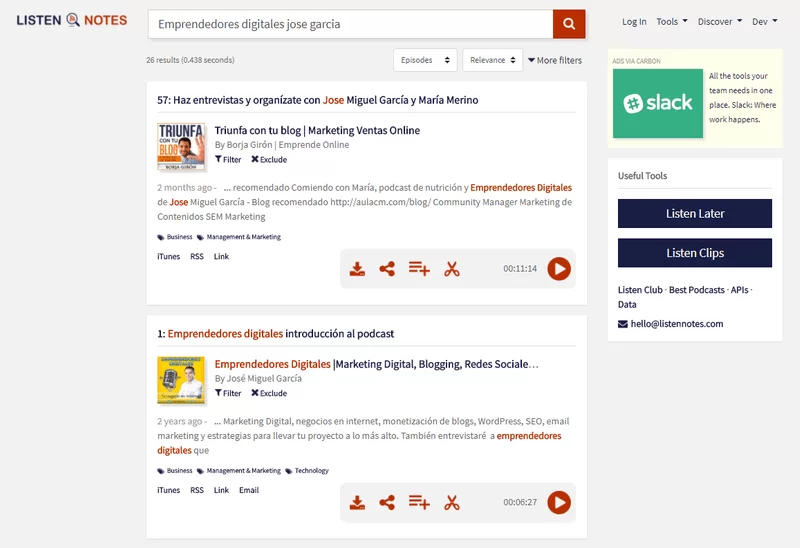The width and height of the screenshot is (800, 548).
Task: Focus the search input field
Action: (351, 24)
